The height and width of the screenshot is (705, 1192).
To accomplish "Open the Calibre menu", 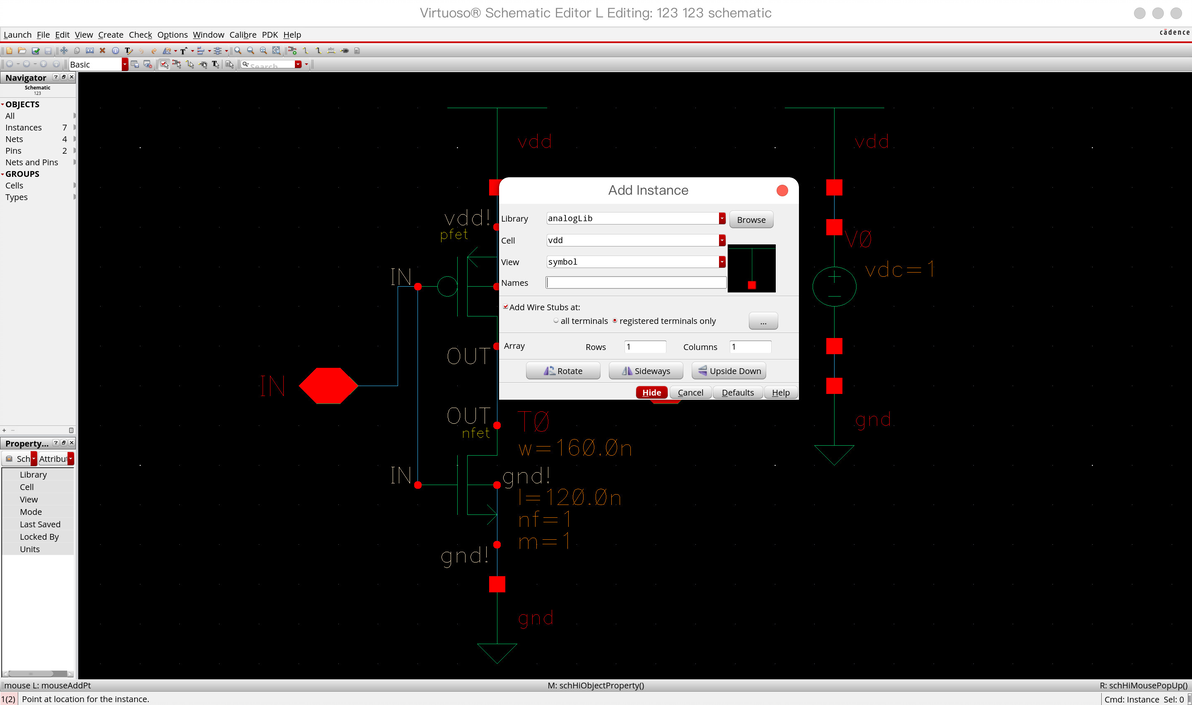I will (243, 34).
